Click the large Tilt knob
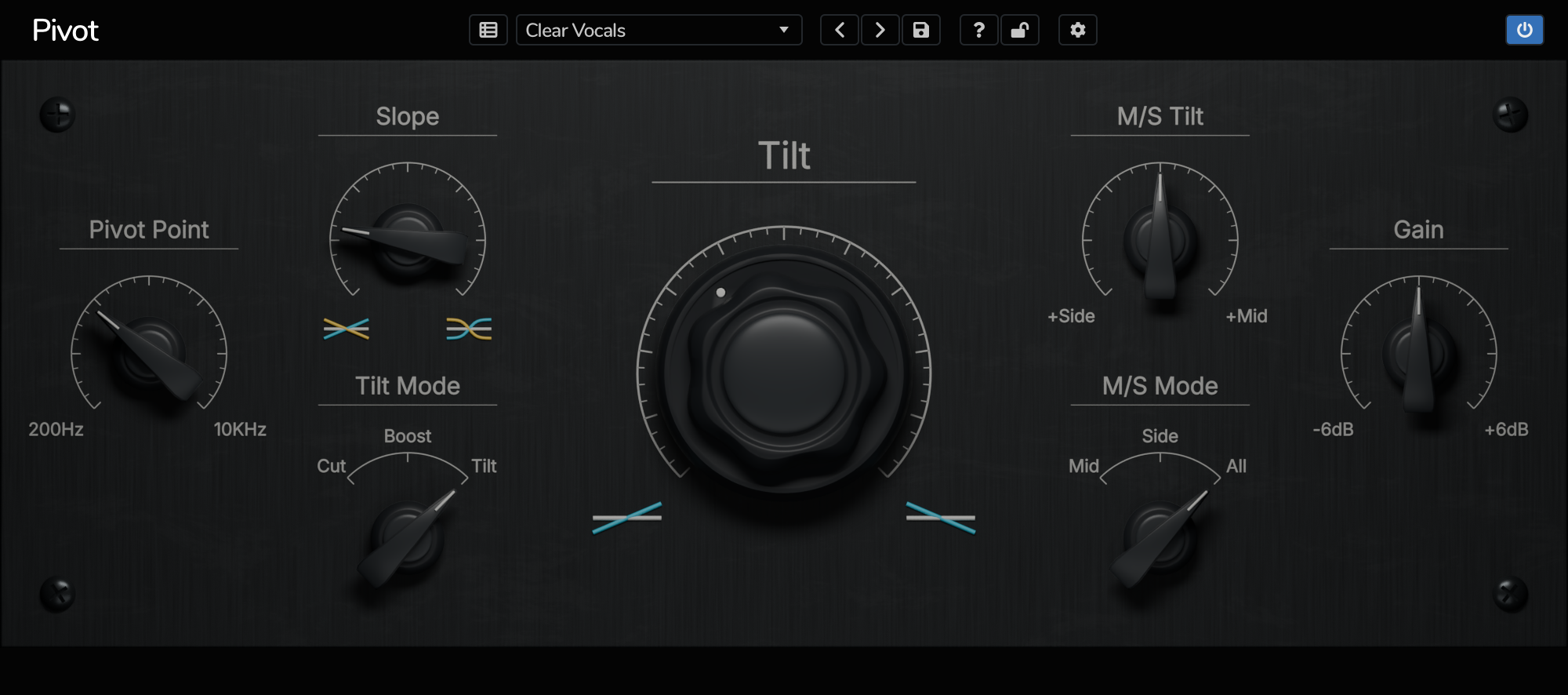This screenshot has width=1568, height=695. [784, 373]
